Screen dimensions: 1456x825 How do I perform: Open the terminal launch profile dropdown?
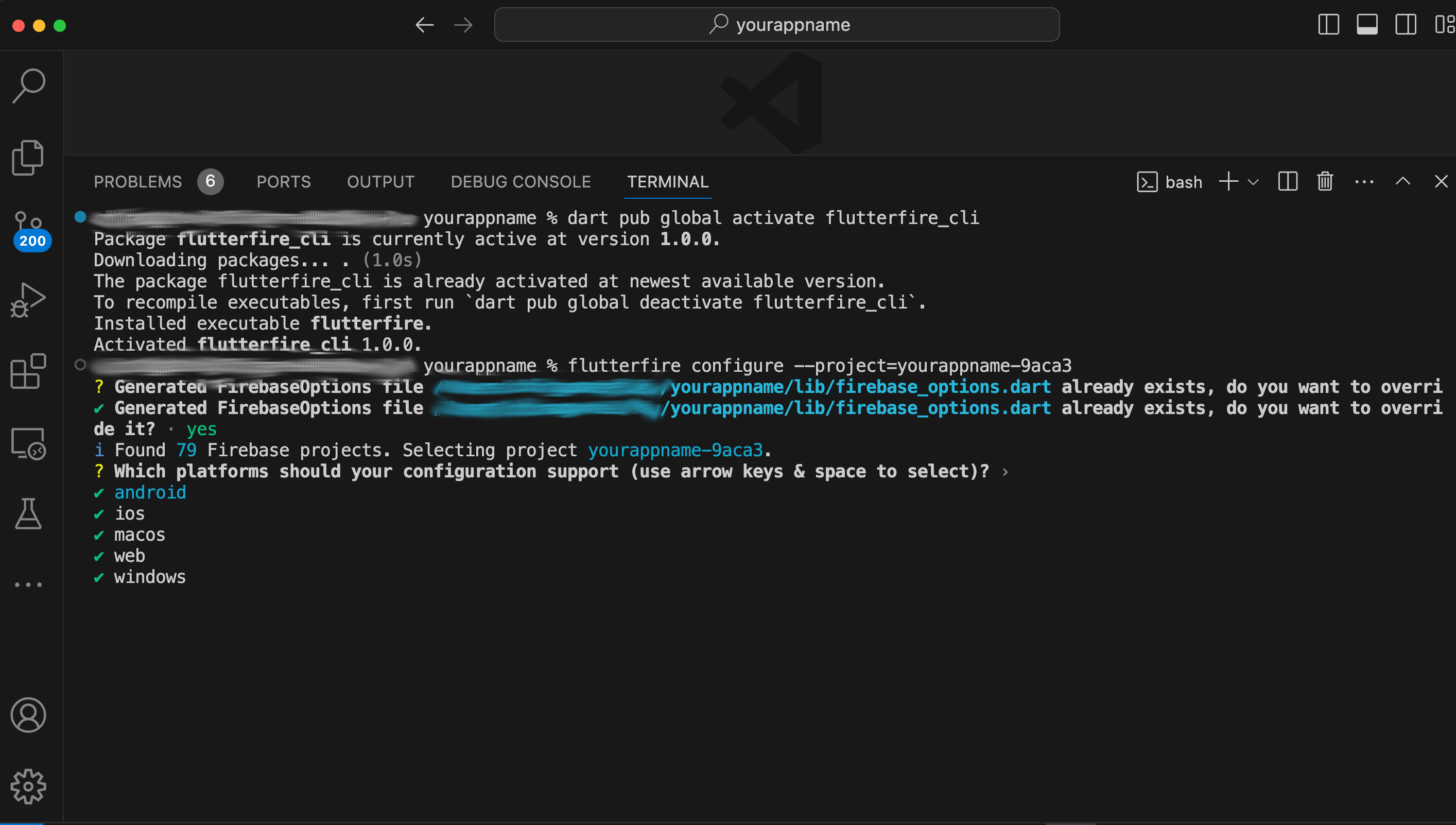1253,182
